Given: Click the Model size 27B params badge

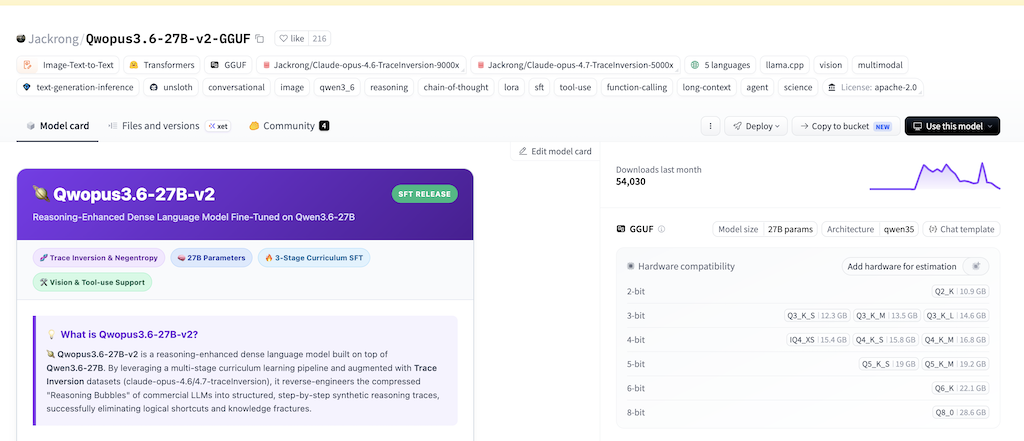Looking at the screenshot, I should click(x=765, y=229).
